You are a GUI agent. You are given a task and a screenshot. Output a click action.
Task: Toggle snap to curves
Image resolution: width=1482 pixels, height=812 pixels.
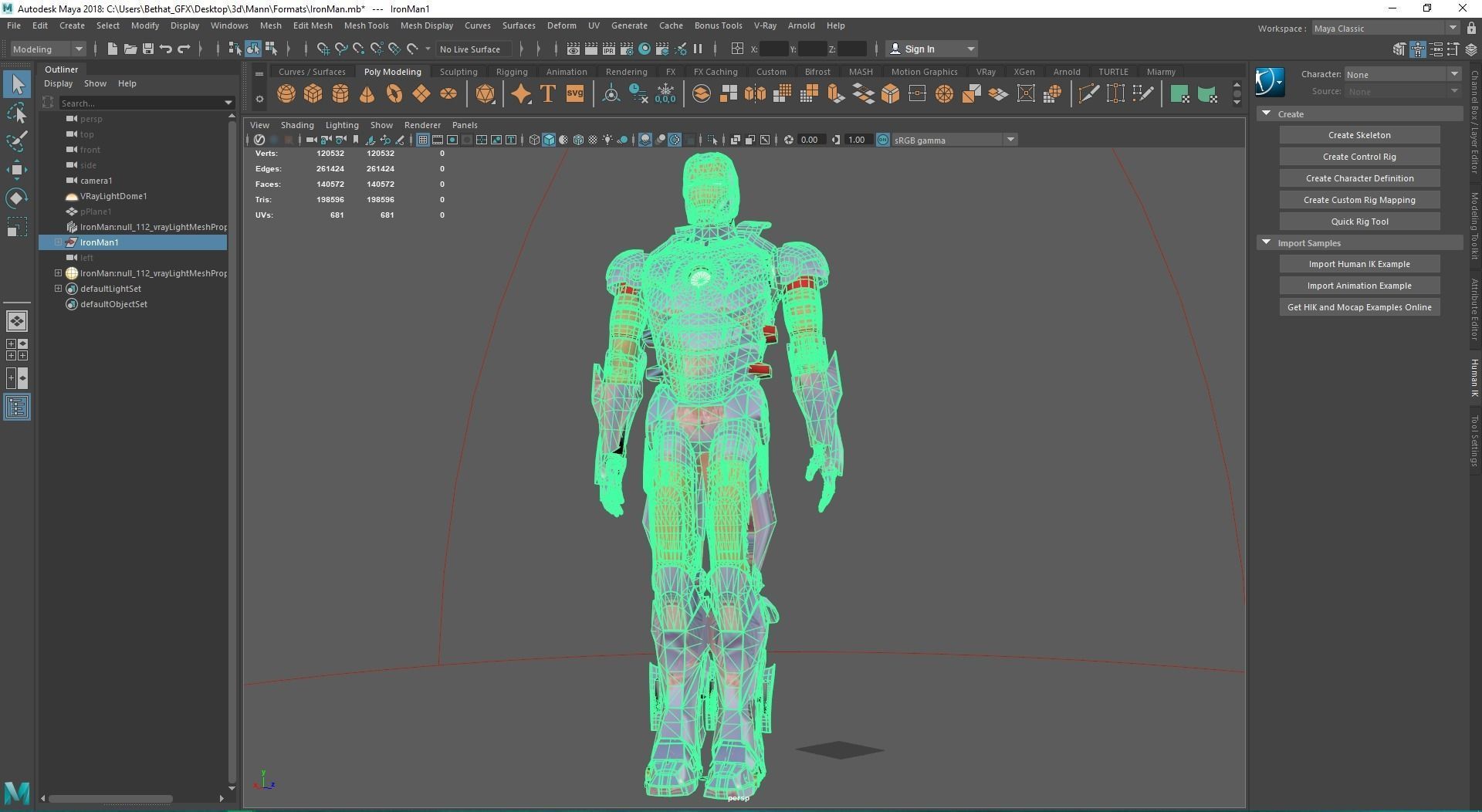click(341, 49)
